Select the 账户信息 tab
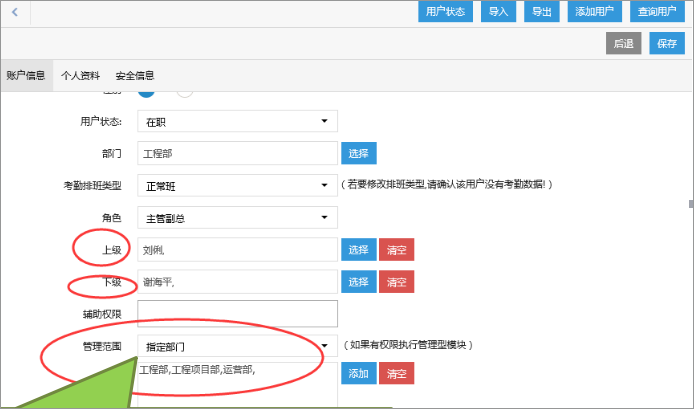This screenshot has width=694, height=409. pyautogui.click(x=26, y=76)
